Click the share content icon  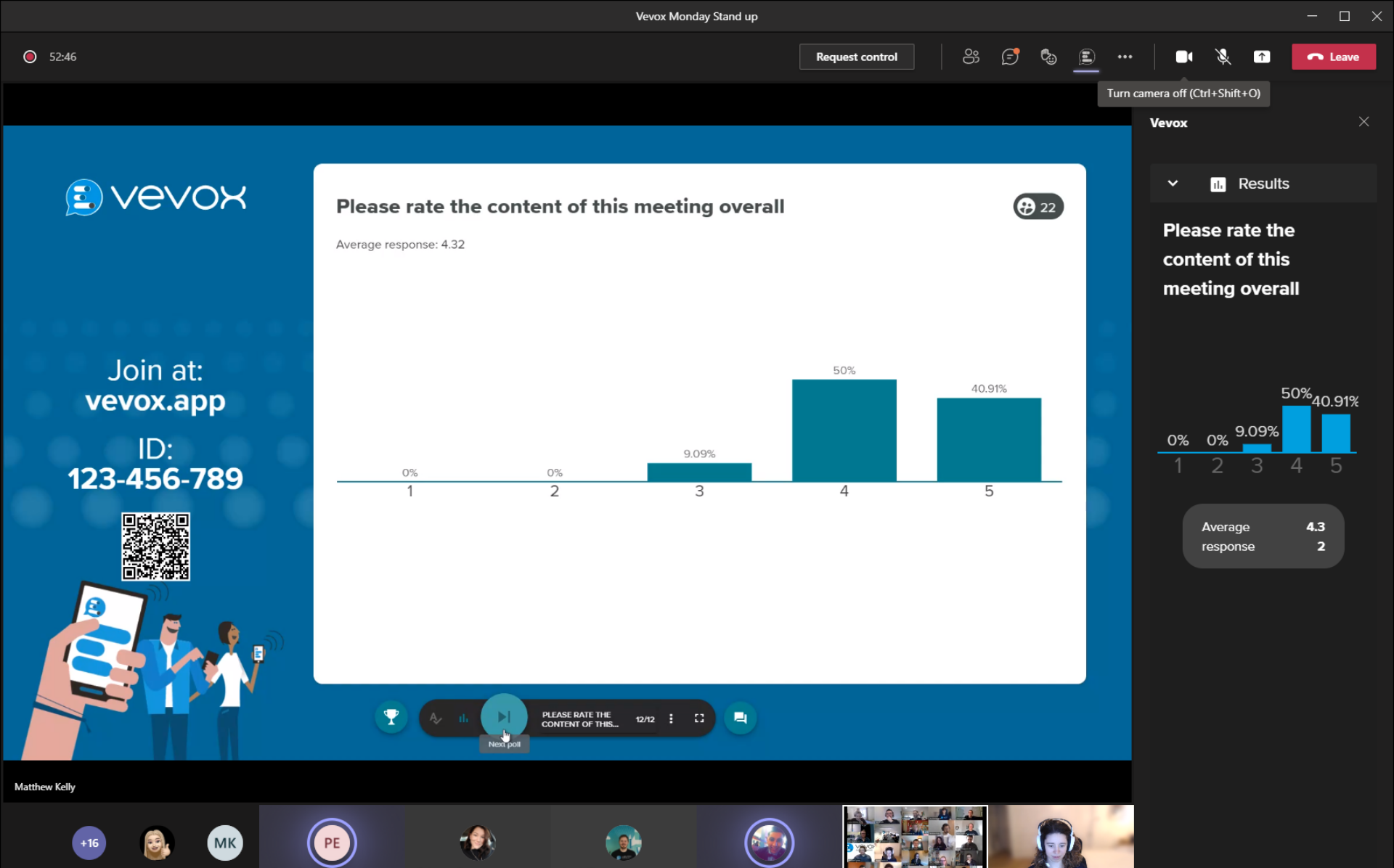tap(1262, 57)
